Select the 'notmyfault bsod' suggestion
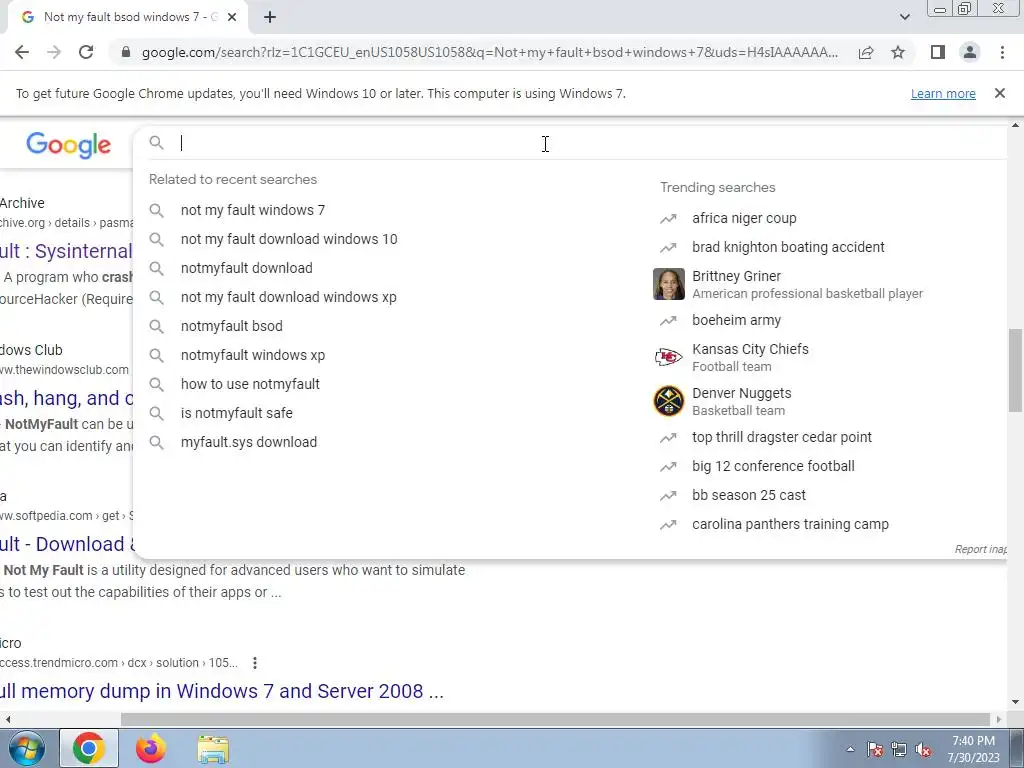This screenshot has width=1024, height=768. 231,326
